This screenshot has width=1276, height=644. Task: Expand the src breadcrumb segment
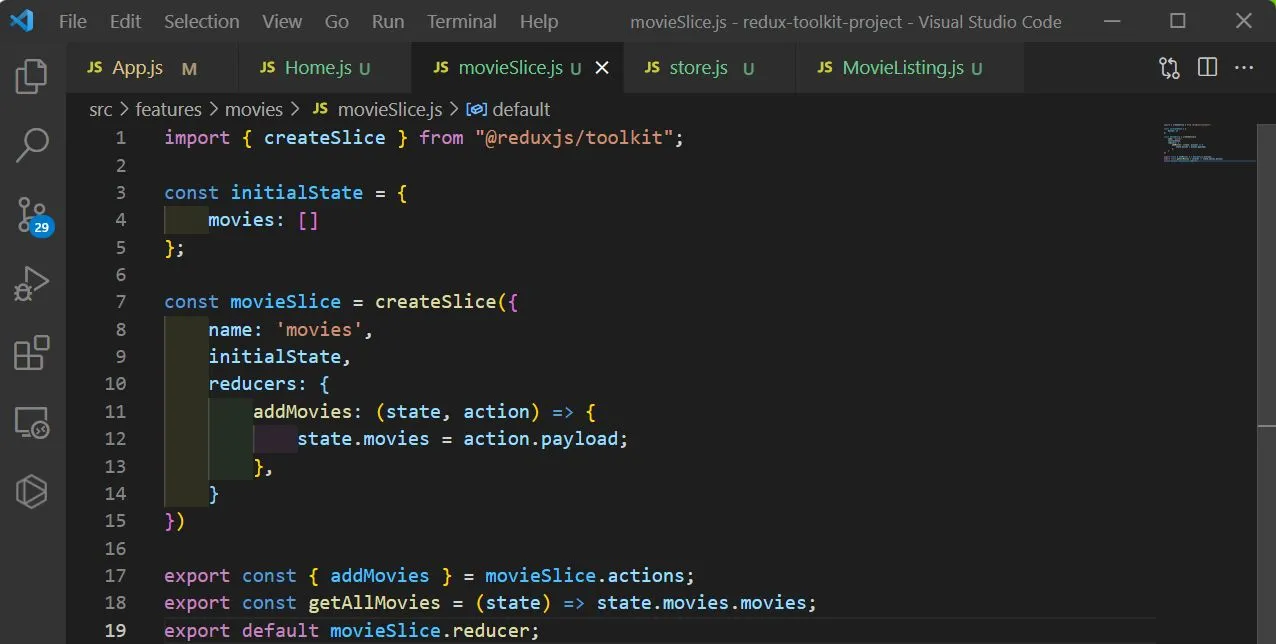tap(101, 109)
